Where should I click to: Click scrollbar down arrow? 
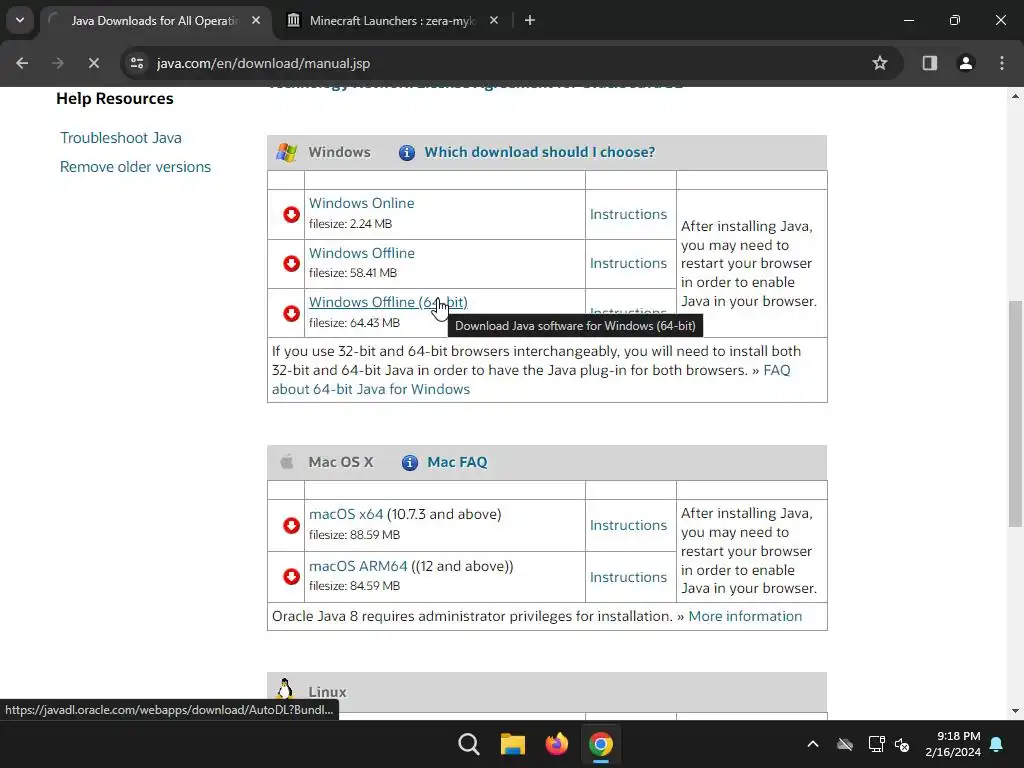pos(1015,711)
